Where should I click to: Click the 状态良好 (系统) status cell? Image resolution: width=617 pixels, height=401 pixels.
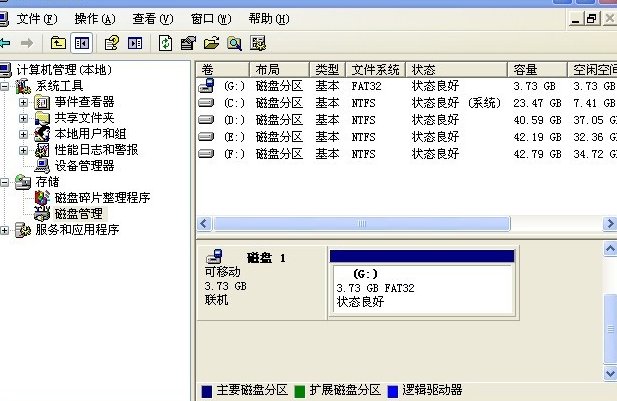(x=456, y=103)
